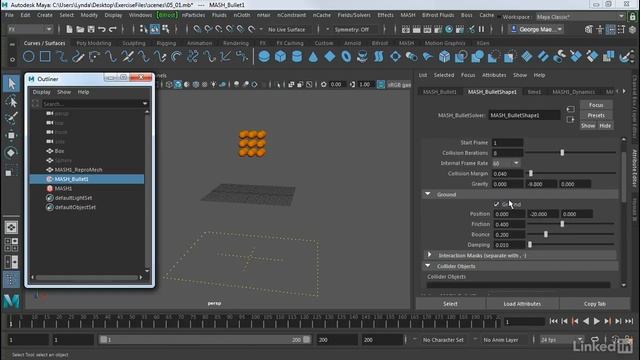This screenshot has height=360, width=640.
Task: Create a NURBS torus from shelf
Action: 346,56
